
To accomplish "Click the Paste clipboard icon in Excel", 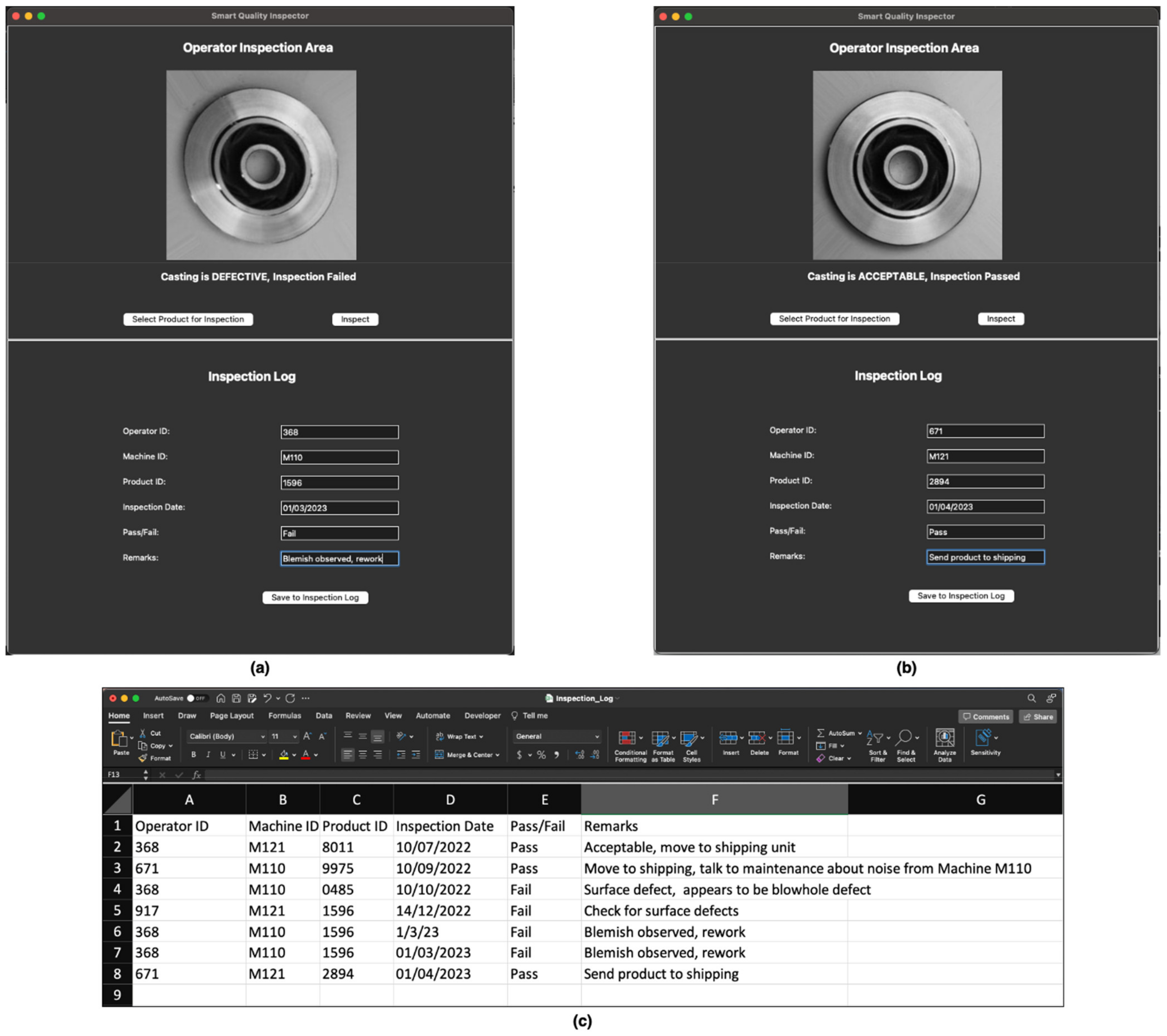I will [119, 739].
